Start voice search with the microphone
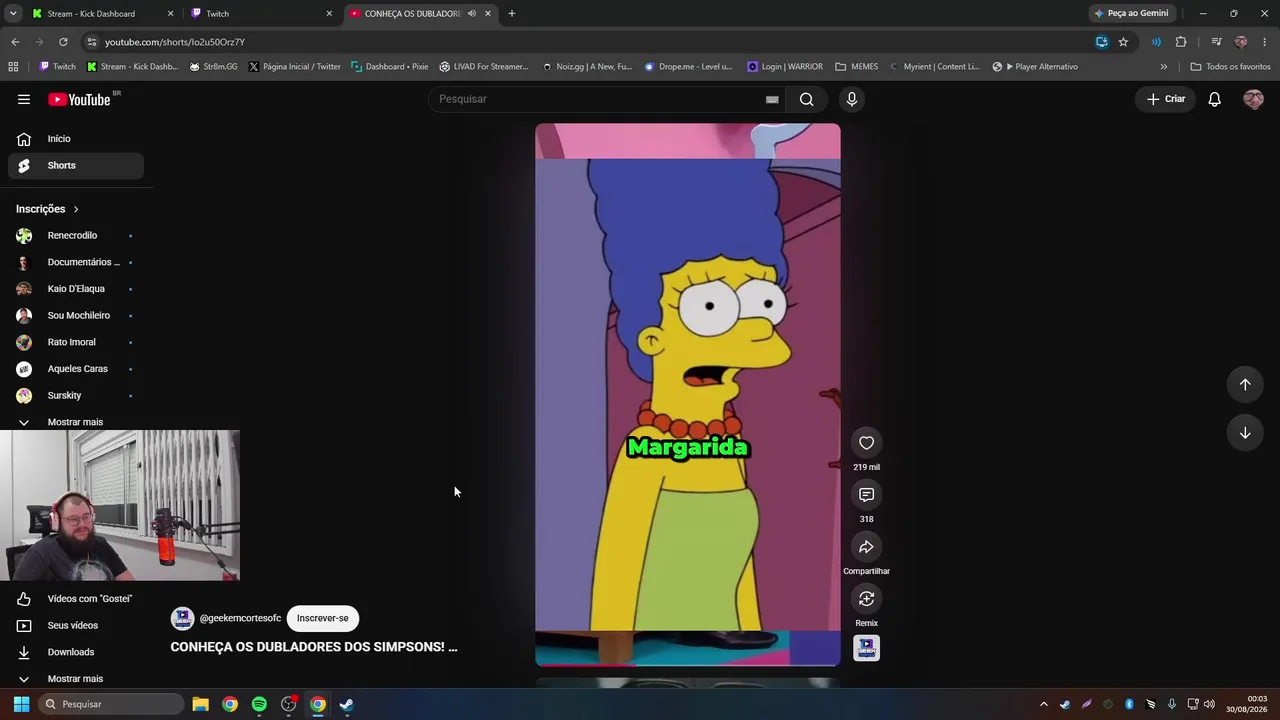The width and height of the screenshot is (1280, 720). pos(852,99)
